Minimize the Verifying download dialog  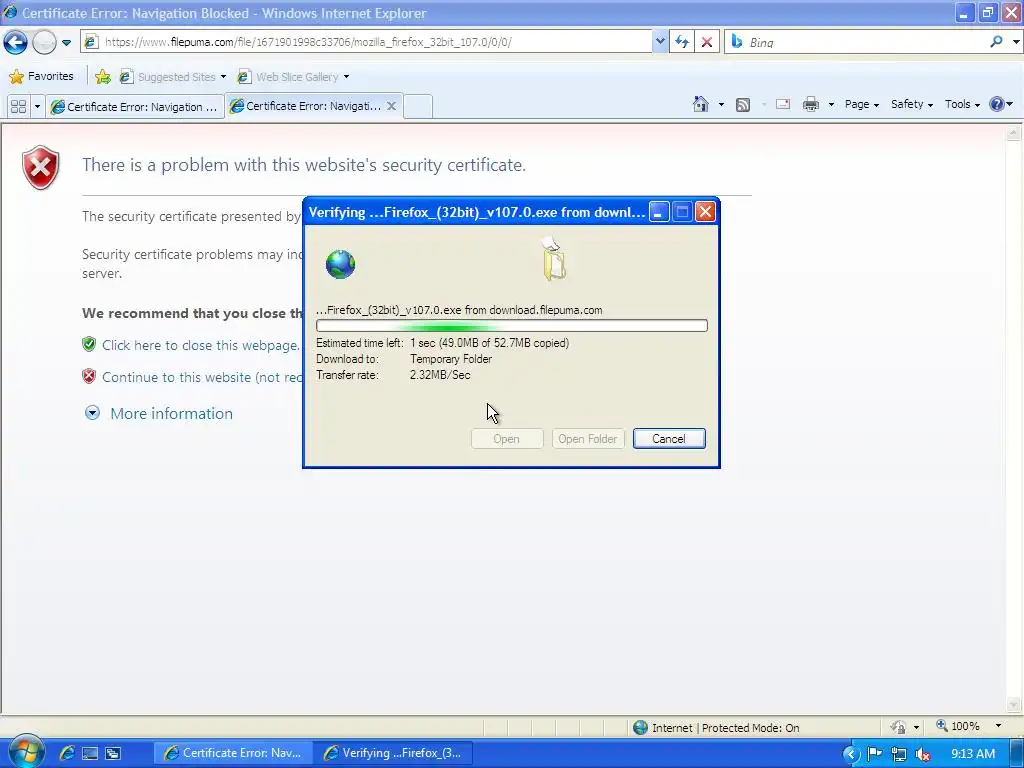click(659, 212)
